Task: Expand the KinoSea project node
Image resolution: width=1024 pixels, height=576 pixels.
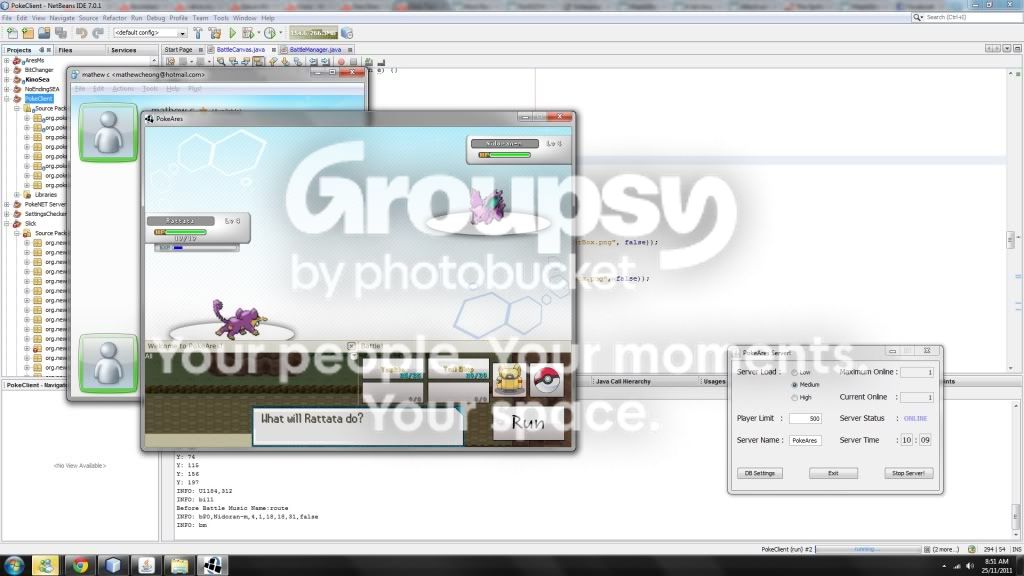Action: tap(7, 80)
